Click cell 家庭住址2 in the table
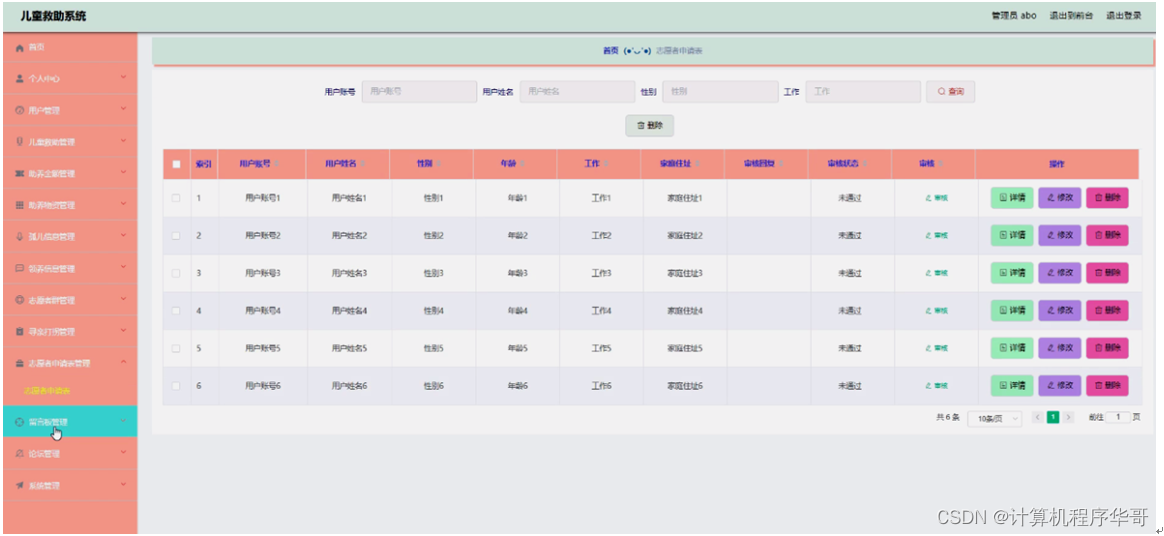1164x536 pixels. point(684,235)
